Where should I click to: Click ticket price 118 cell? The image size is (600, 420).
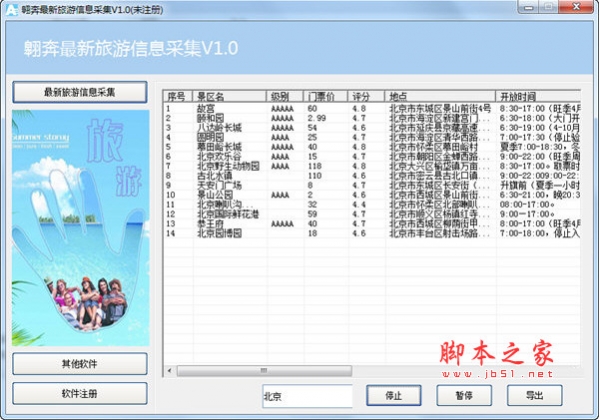point(315,166)
